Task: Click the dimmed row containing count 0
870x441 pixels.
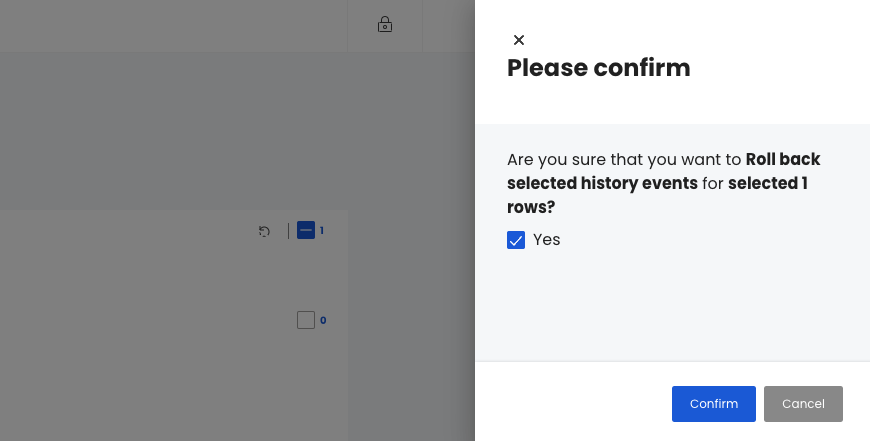Action: click(174, 320)
